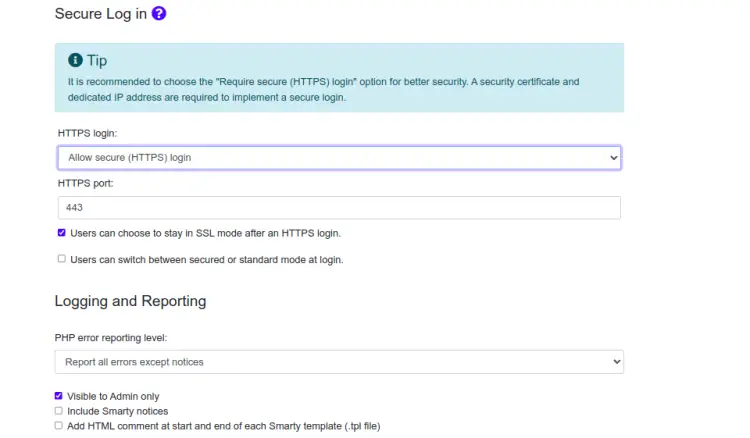Click the arrow on the HTTPS login select
Screen dimensions: 750x438
point(614,158)
